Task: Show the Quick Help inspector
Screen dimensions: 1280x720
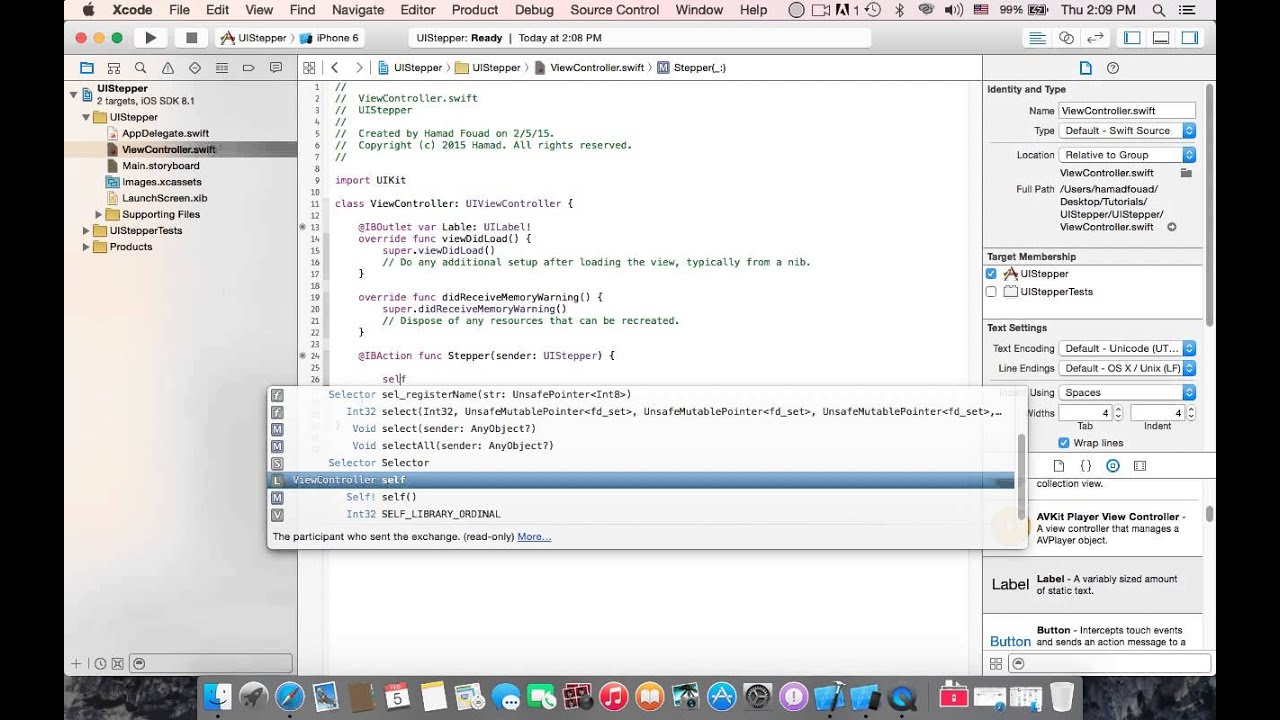Action: click(x=1113, y=68)
